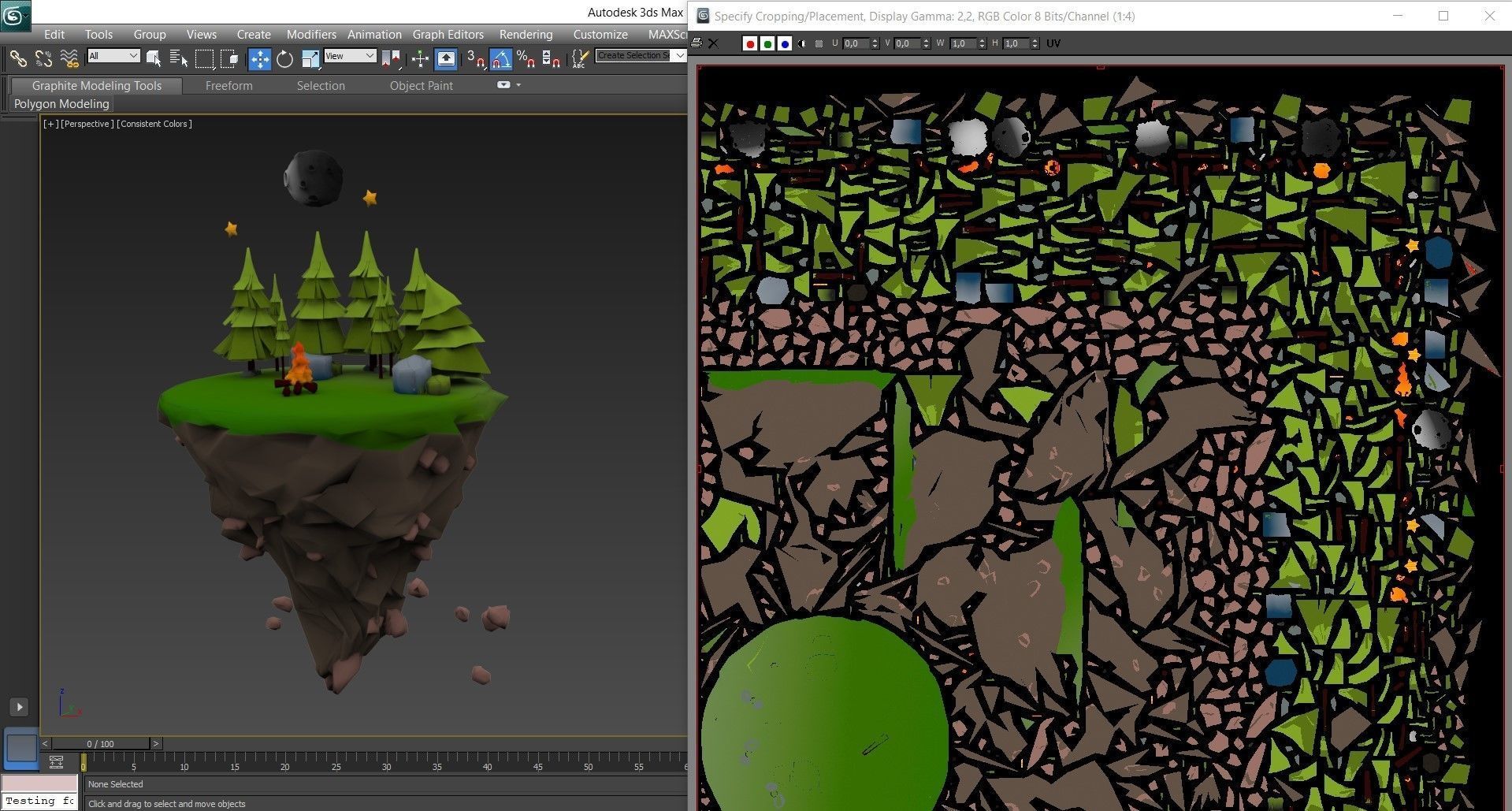The height and width of the screenshot is (811, 1512).
Task: Click the UV button in cropping window
Action: pyautogui.click(x=1053, y=43)
